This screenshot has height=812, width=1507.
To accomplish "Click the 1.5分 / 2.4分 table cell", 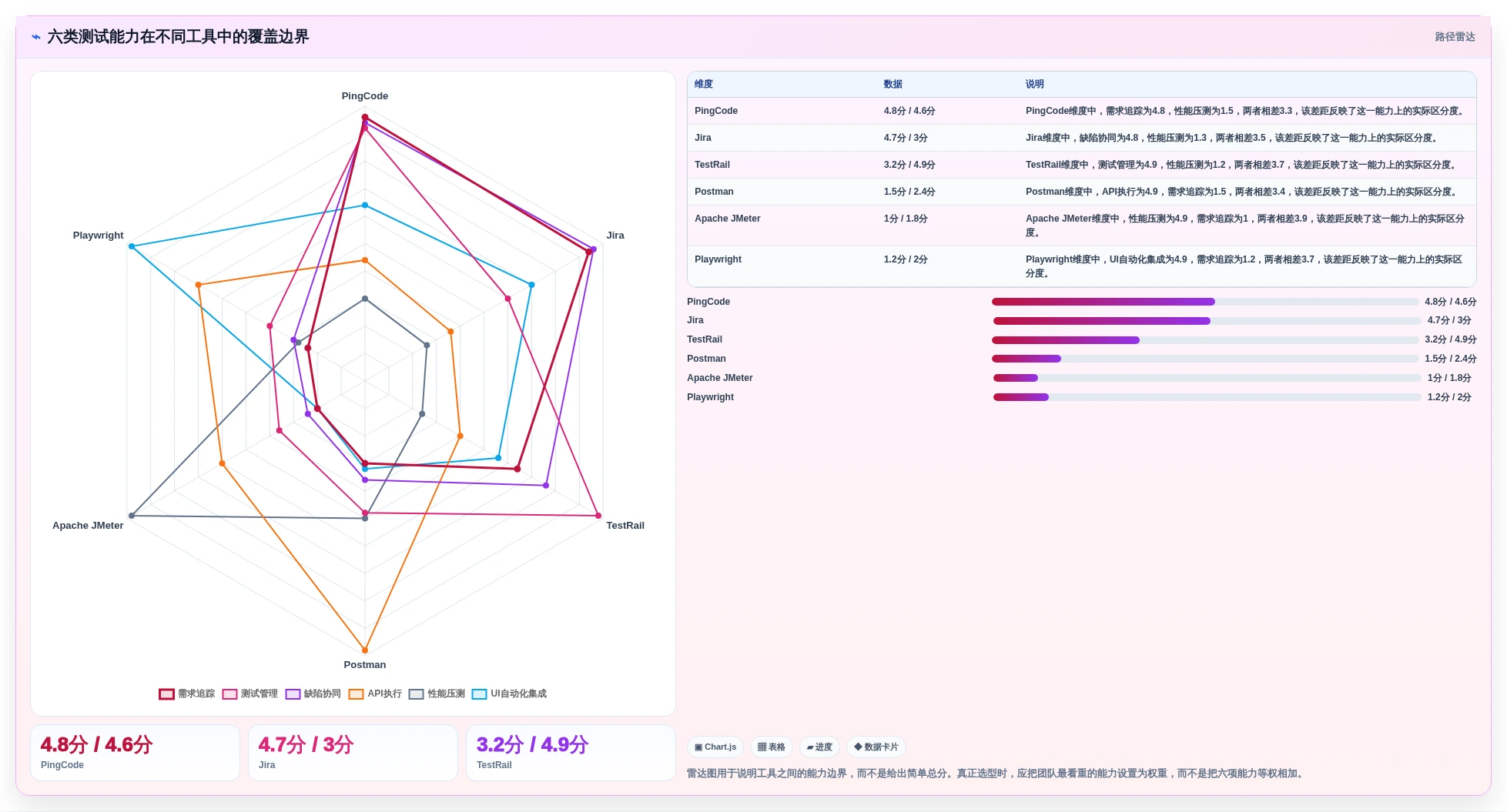I will pos(909,192).
